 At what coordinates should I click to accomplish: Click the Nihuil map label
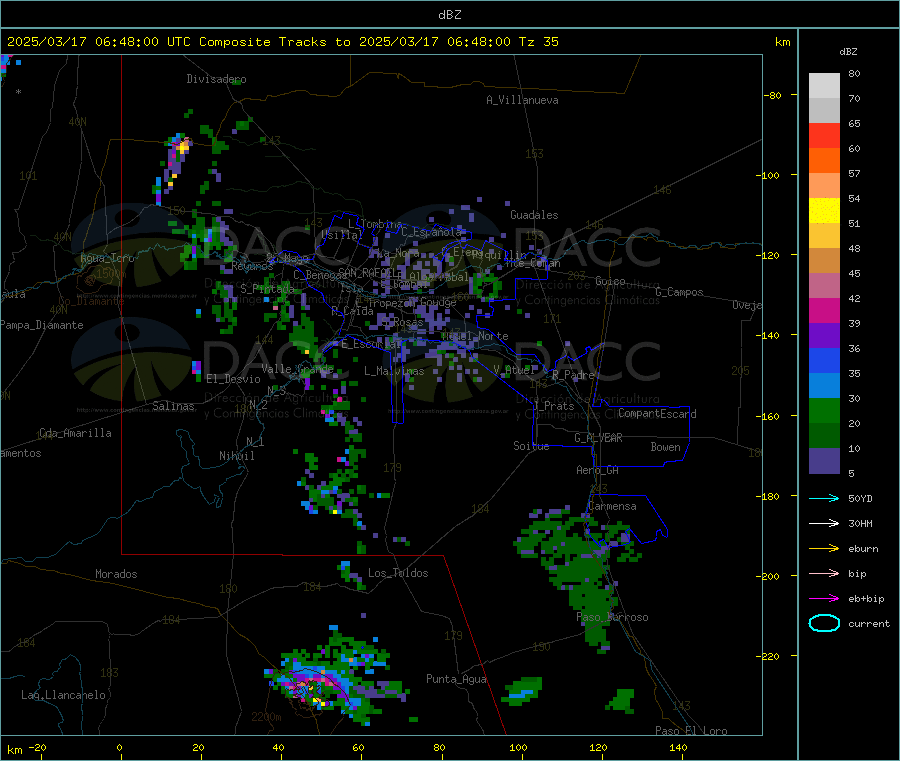[237, 456]
